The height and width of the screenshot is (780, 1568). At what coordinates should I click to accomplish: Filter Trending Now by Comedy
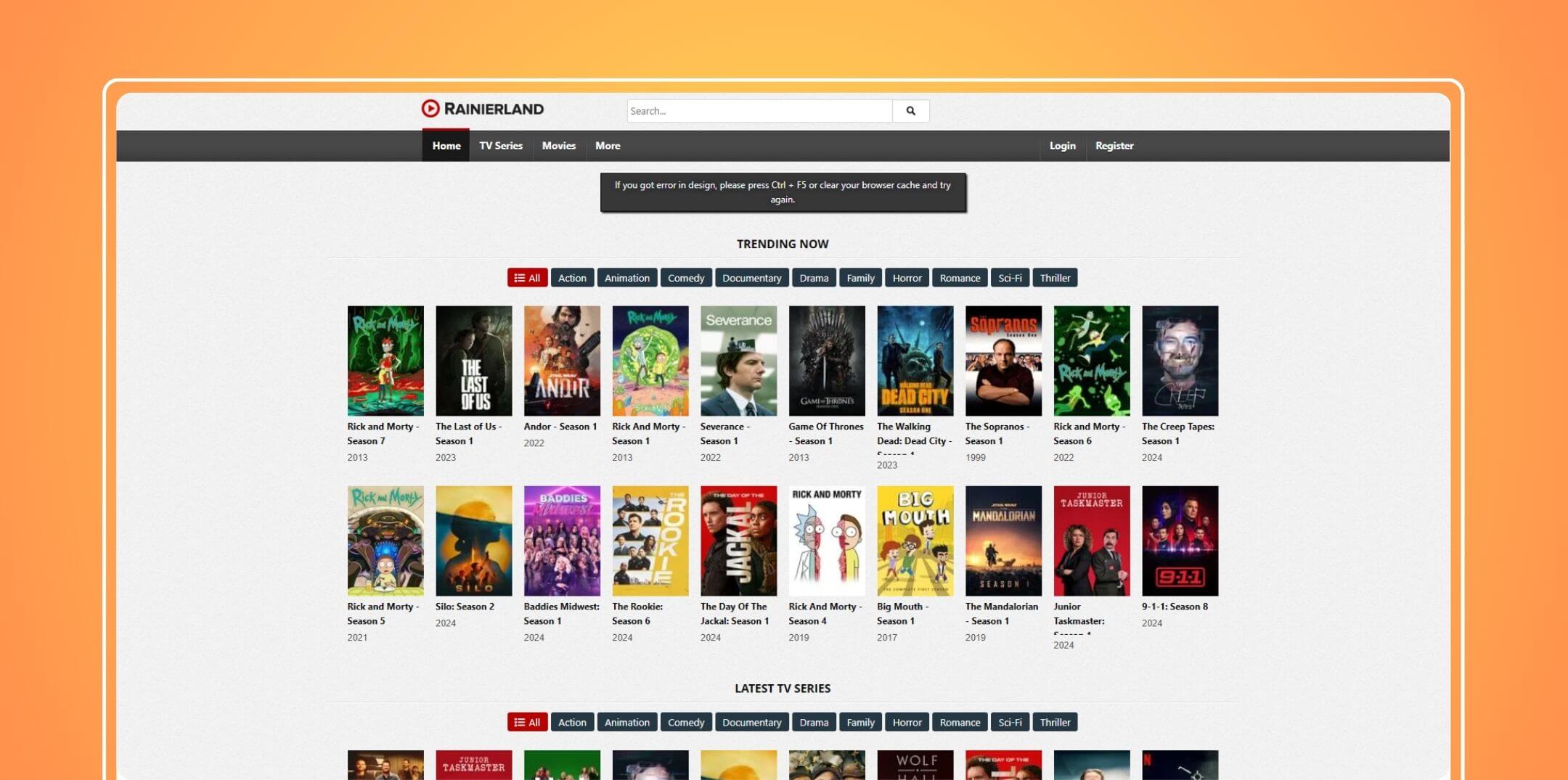point(686,278)
